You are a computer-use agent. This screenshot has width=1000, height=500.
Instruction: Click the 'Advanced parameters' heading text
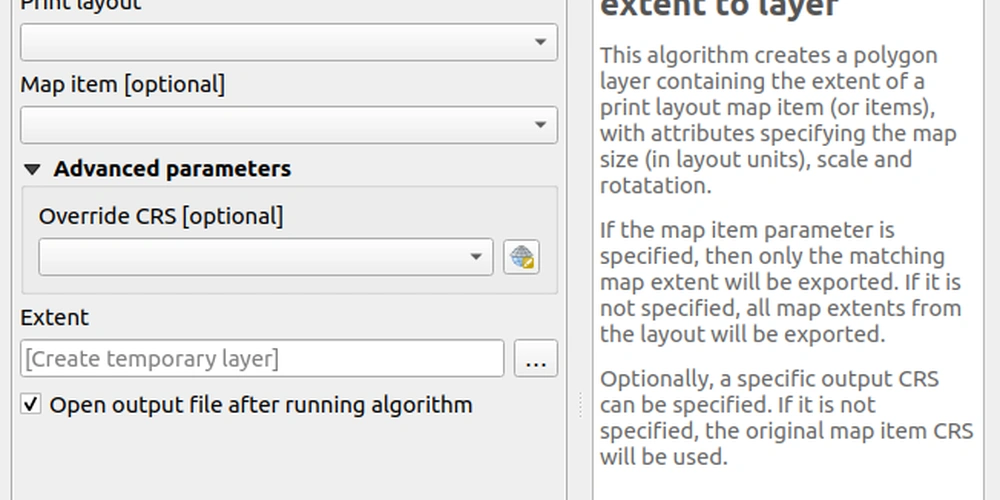coord(172,169)
